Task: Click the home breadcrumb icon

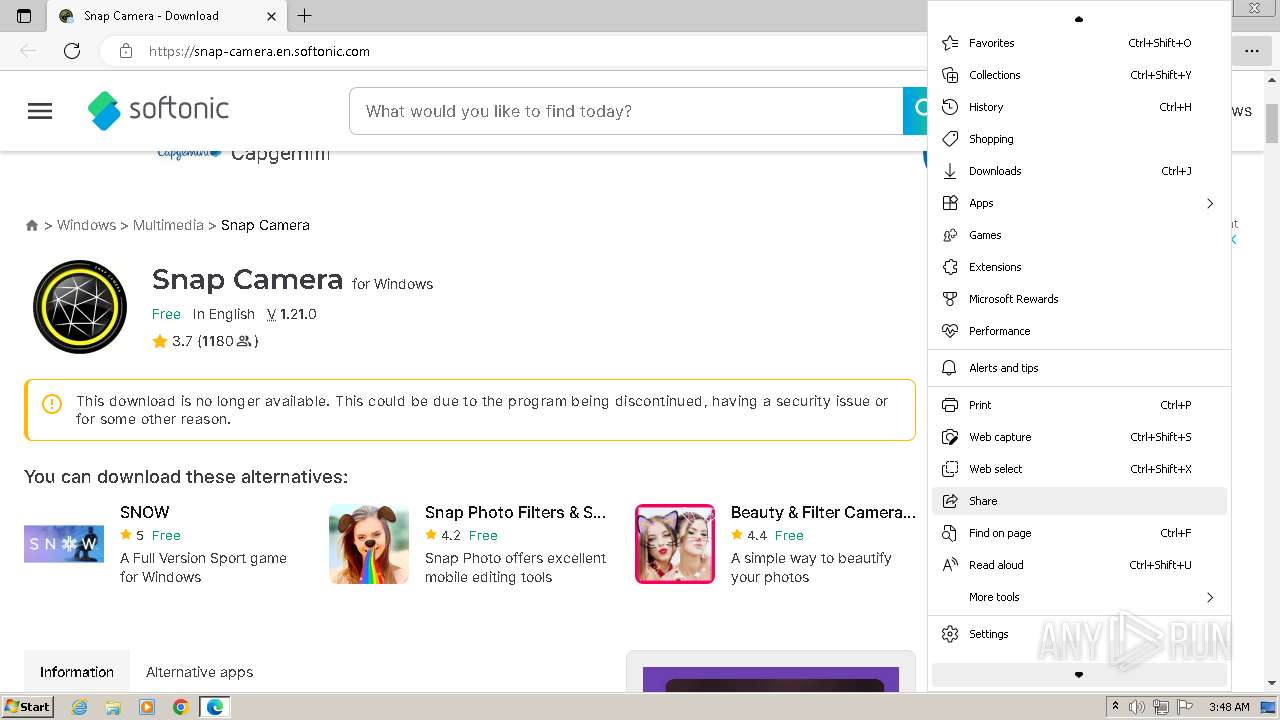Action: (x=32, y=226)
